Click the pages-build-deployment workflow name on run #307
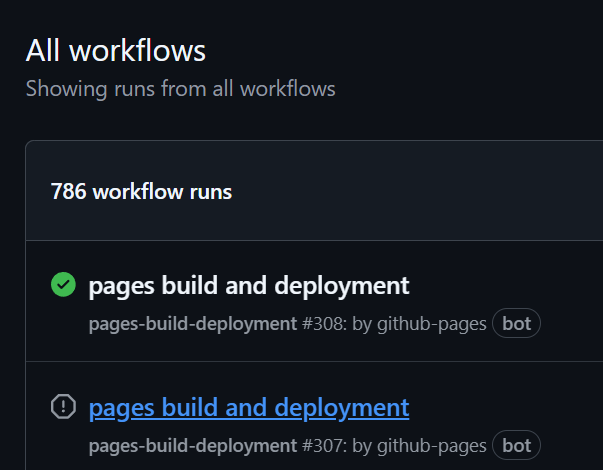This screenshot has width=603, height=470. coord(192,445)
